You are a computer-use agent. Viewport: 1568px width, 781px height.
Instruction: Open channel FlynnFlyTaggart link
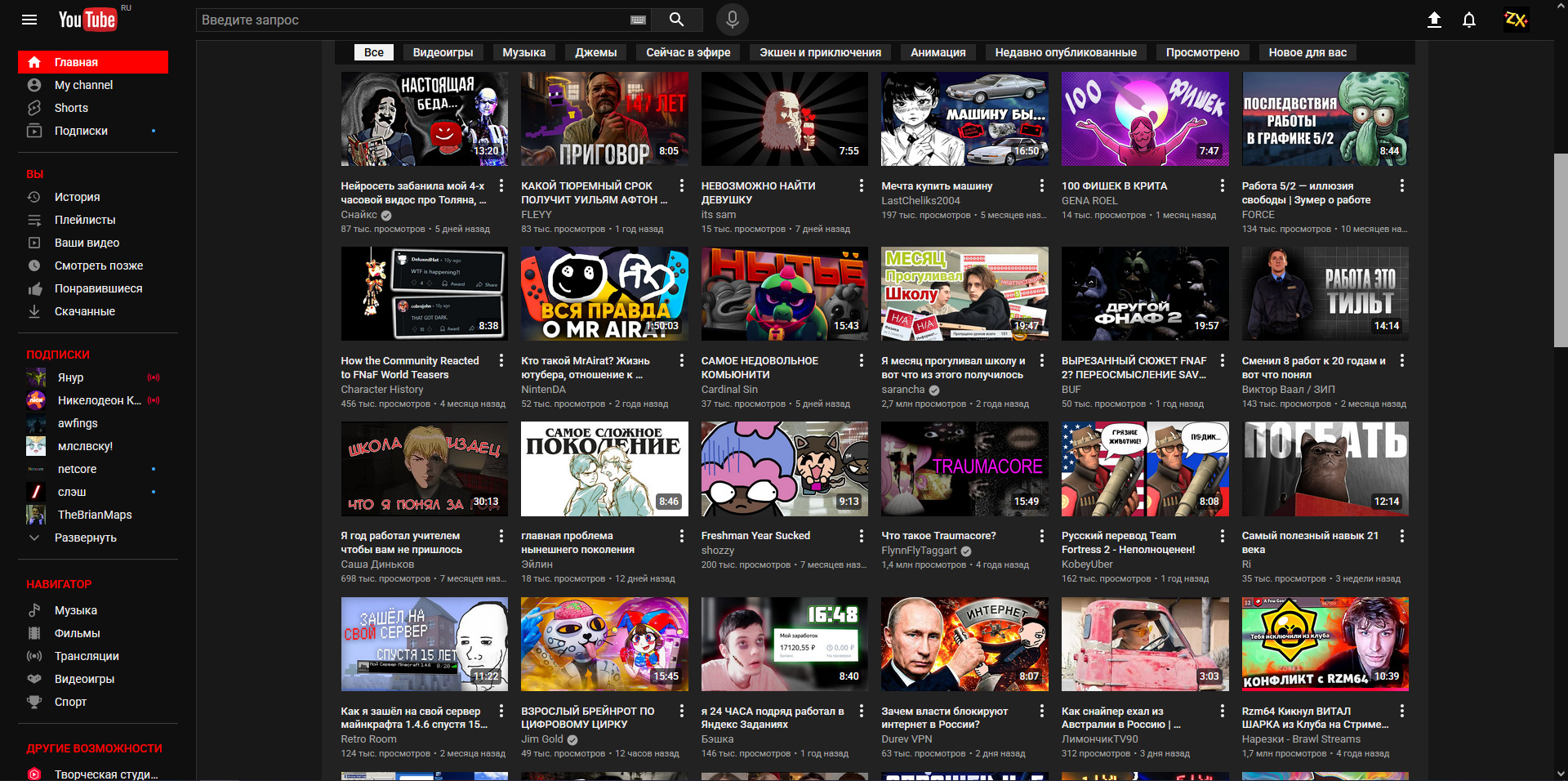[x=919, y=551]
